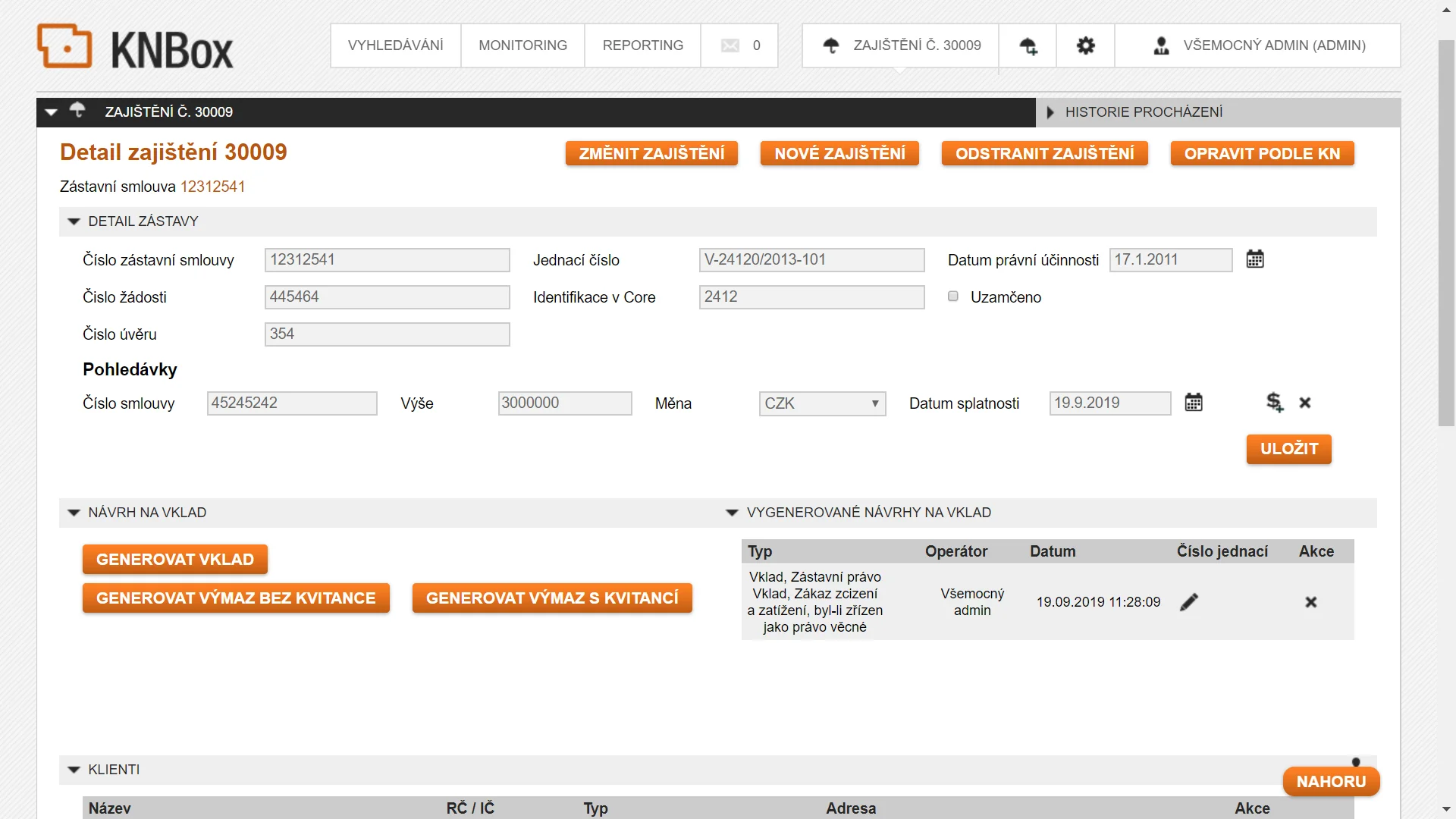Collapse Vygenerované návrhy na vklad section

tap(732, 513)
